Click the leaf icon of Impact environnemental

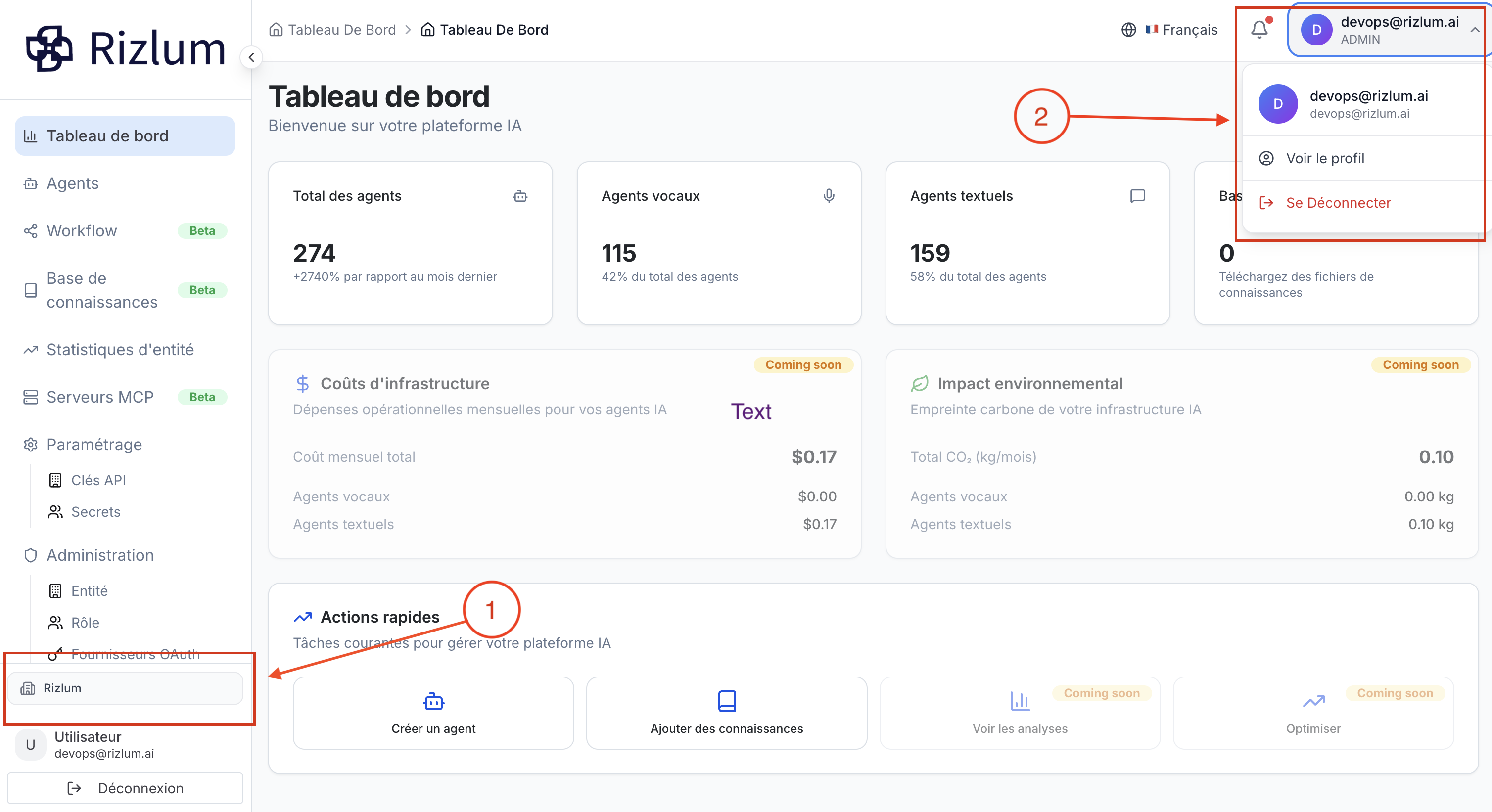tap(920, 383)
